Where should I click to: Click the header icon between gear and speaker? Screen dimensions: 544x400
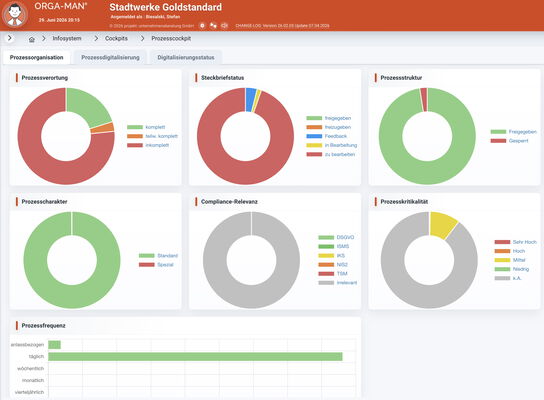[213, 26]
